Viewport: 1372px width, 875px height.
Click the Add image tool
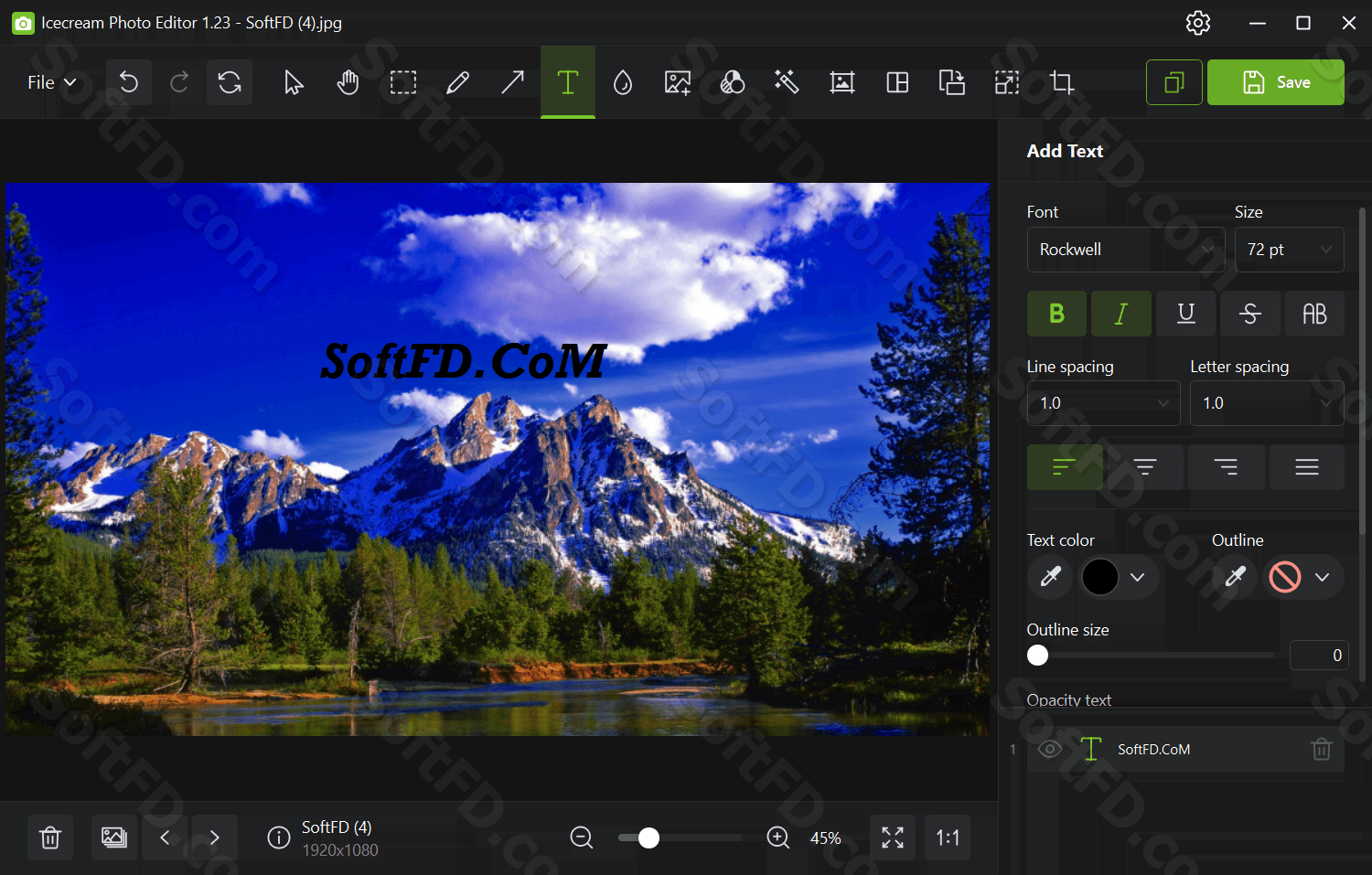point(678,82)
